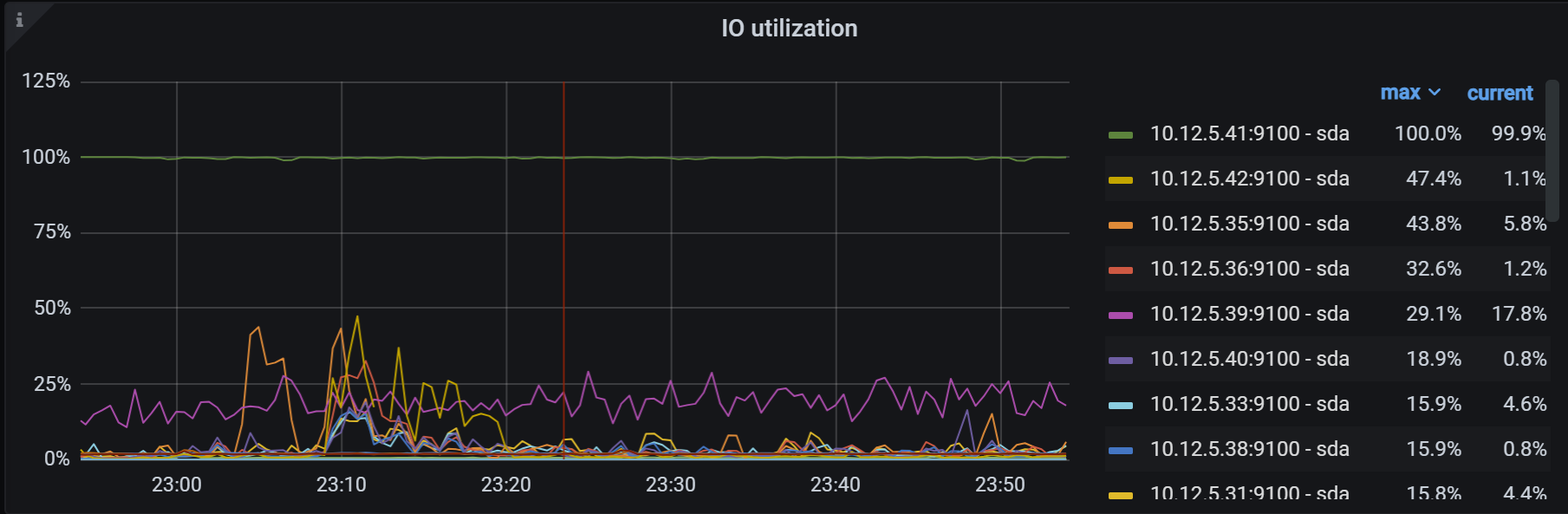The width and height of the screenshot is (1568, 514).
Task: Select the 10.12.5.38:9100 - sda legend entry
Action: (1249, 449)
